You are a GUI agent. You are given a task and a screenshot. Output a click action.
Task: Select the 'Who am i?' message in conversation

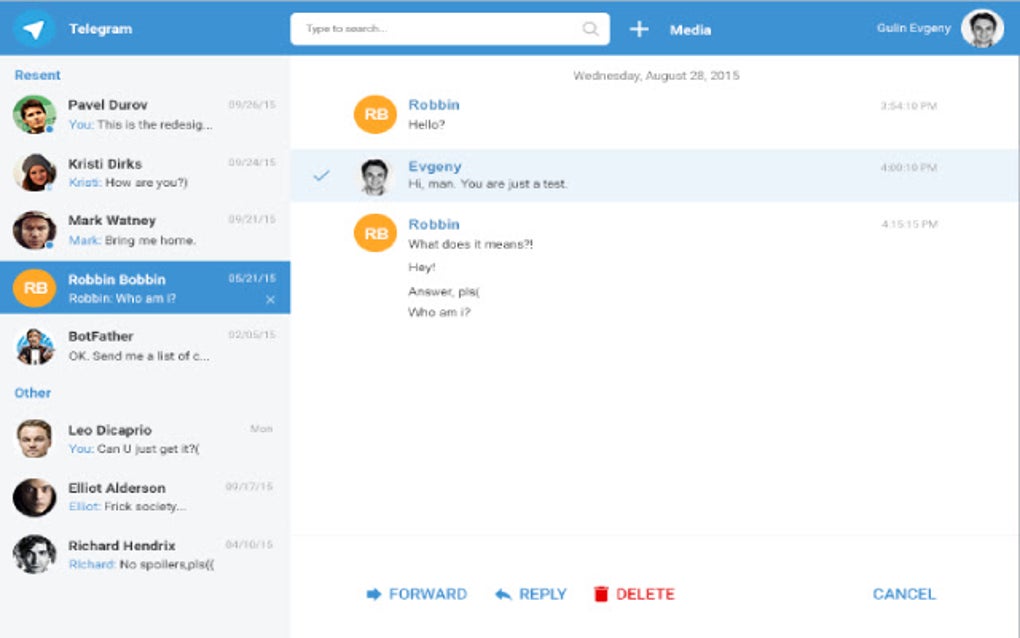(x=439, y=313)
